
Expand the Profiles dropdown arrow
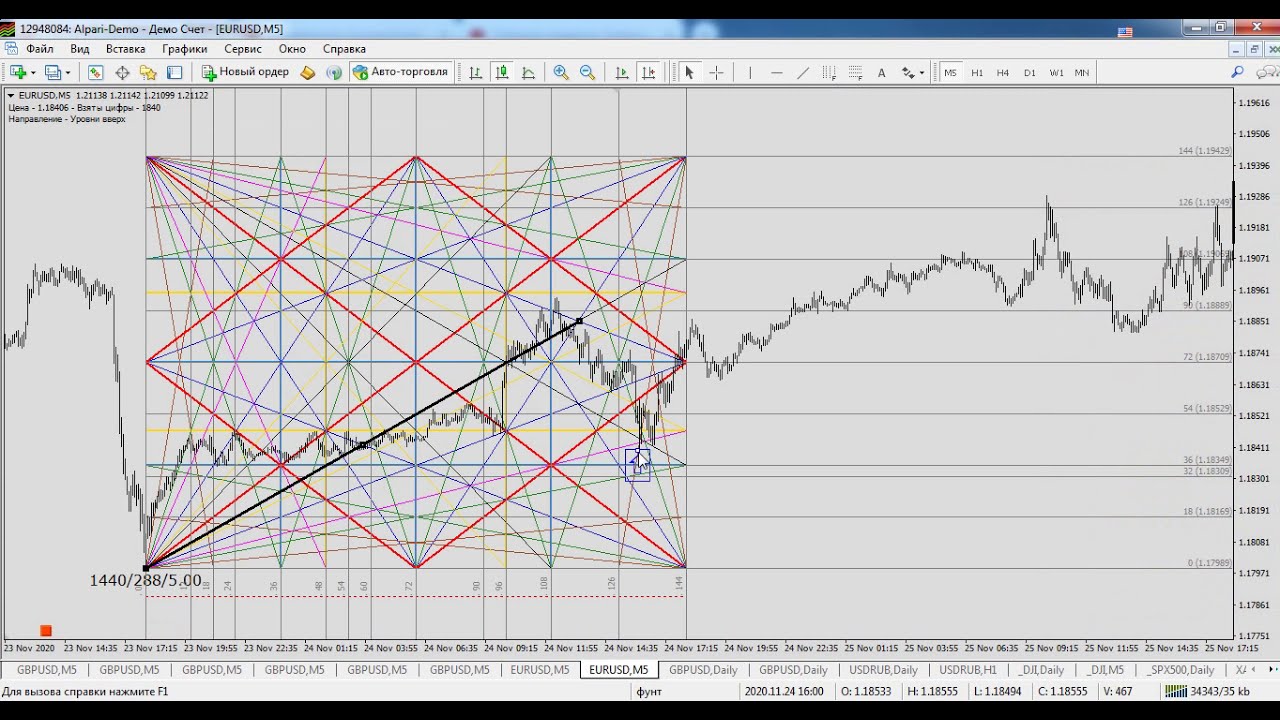pos(68,72)
